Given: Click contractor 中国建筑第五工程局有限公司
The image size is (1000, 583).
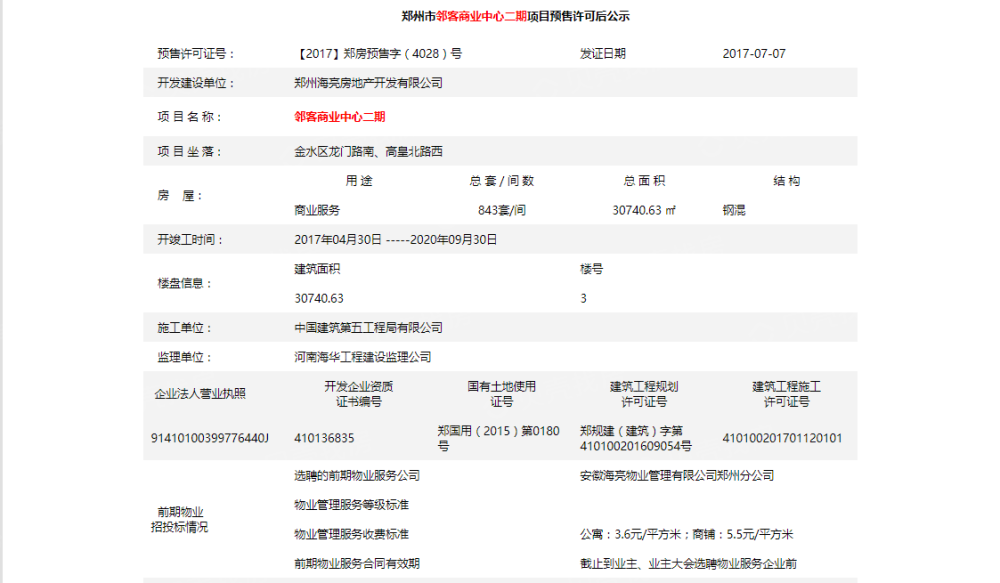Looking at the screenshot, I should click(367, 327).
